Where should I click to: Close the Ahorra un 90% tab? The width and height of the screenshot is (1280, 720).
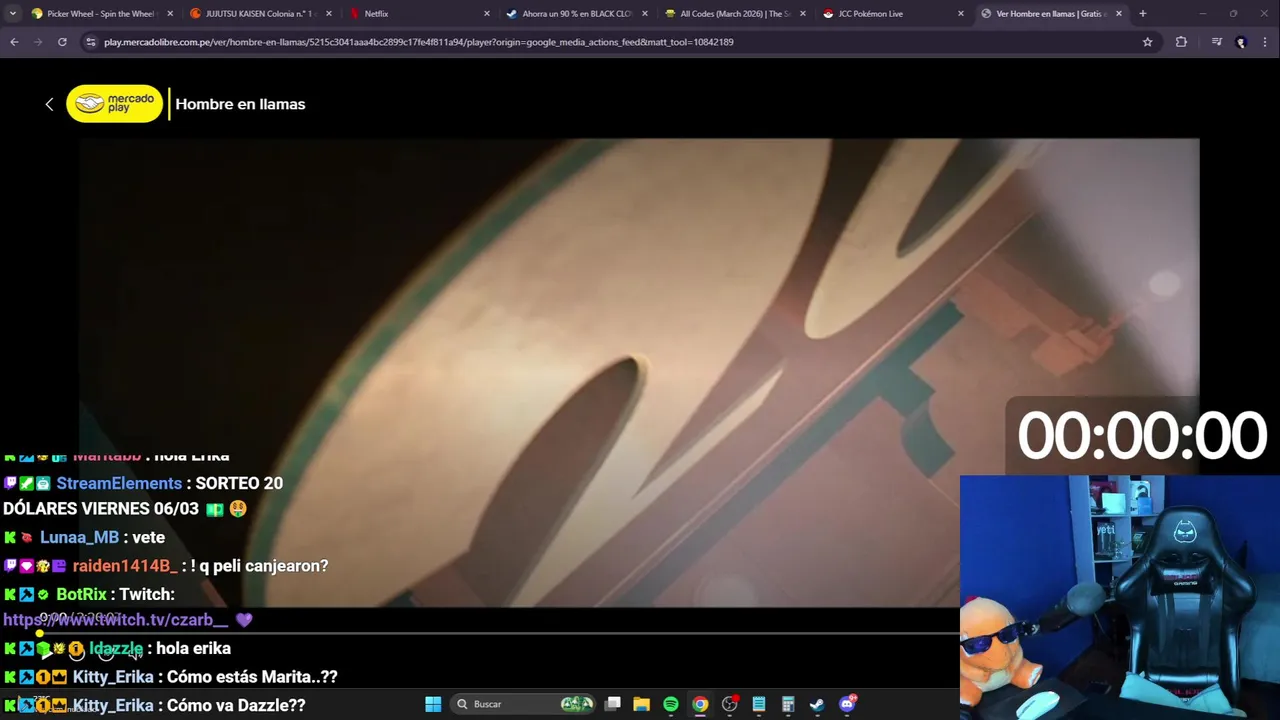pos(645,14)
